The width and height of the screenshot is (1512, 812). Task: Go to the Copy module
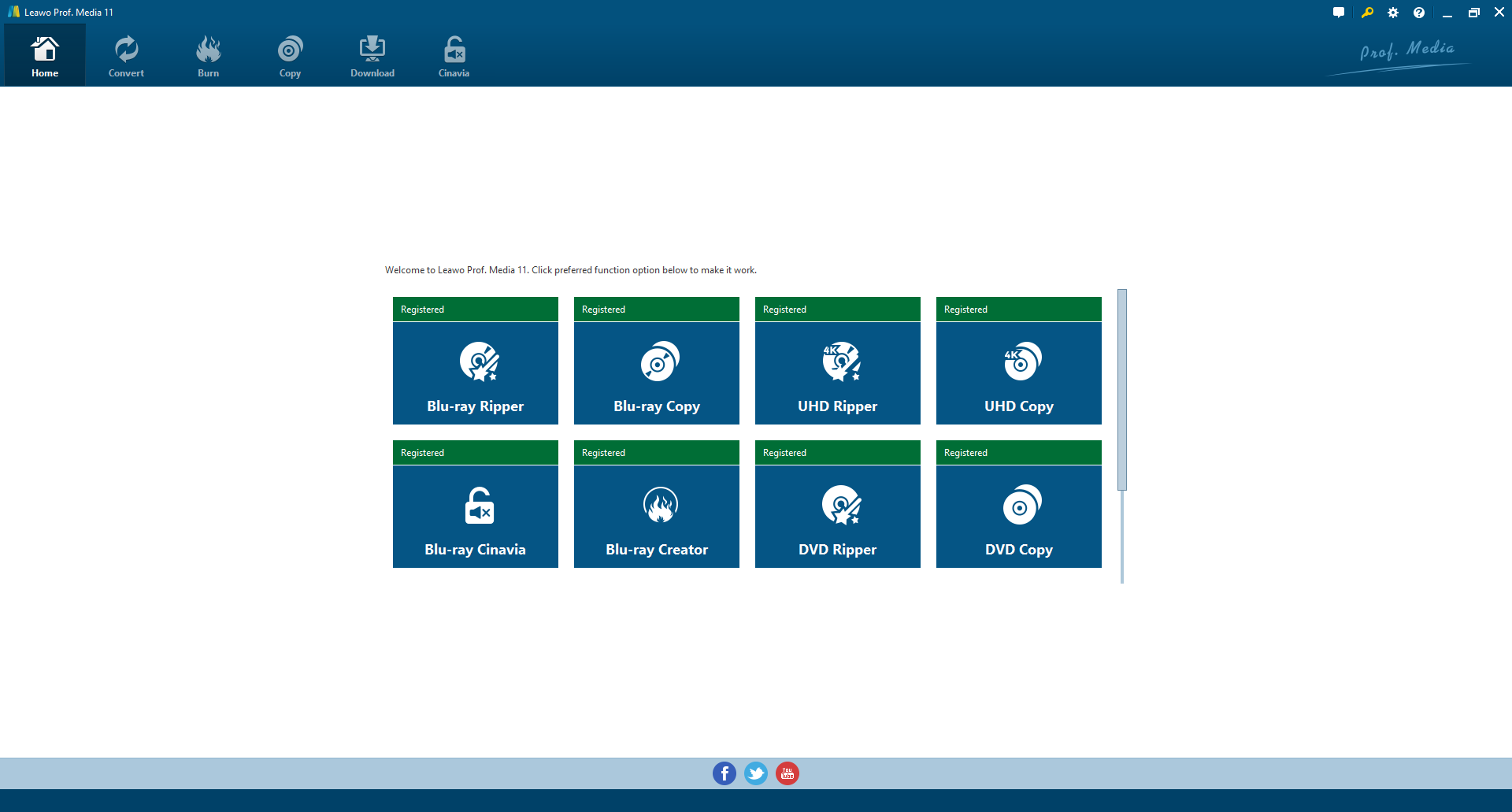click(290, 55)
